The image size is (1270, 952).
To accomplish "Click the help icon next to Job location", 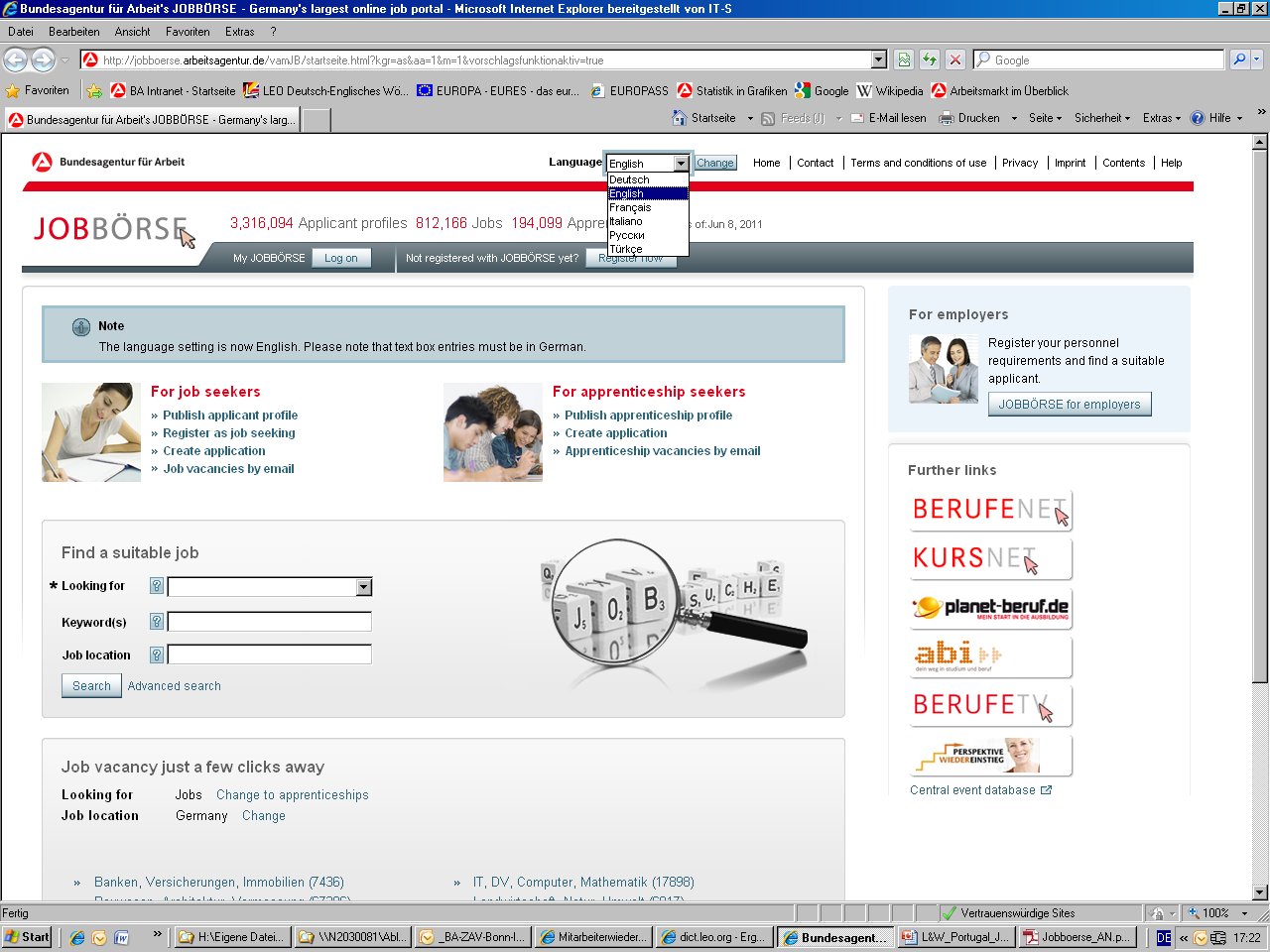I will tap(157, 654).
